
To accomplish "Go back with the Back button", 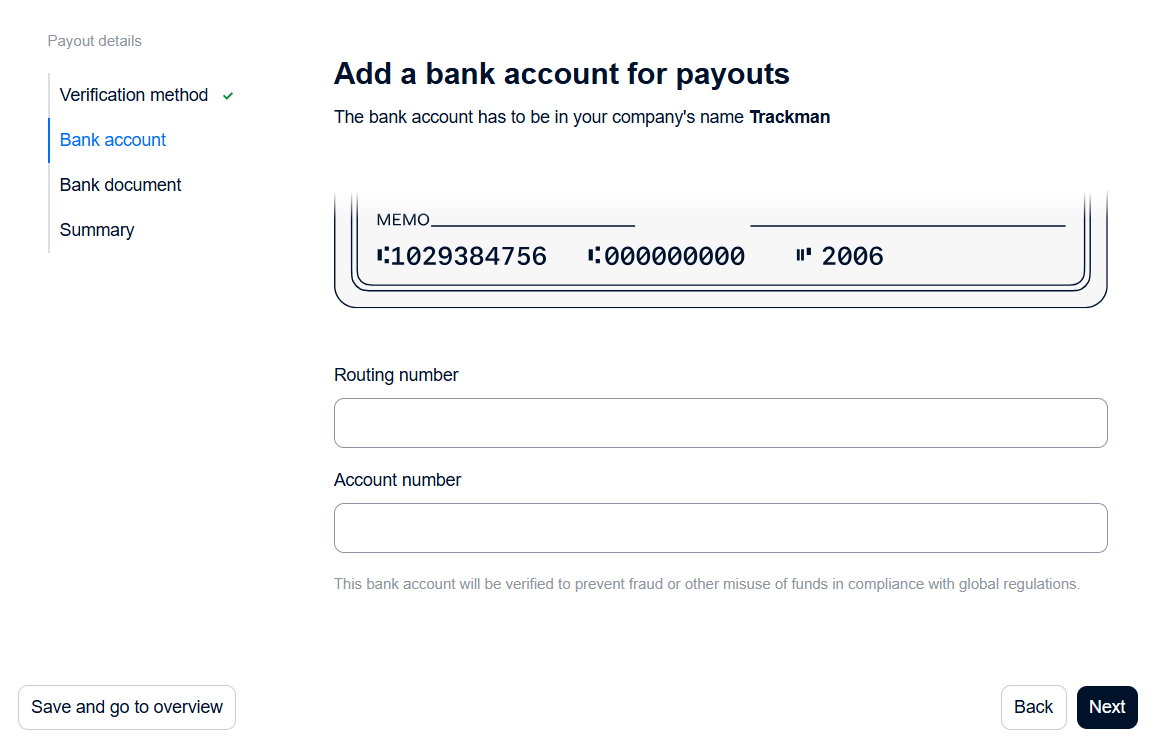I will 1033,707.
